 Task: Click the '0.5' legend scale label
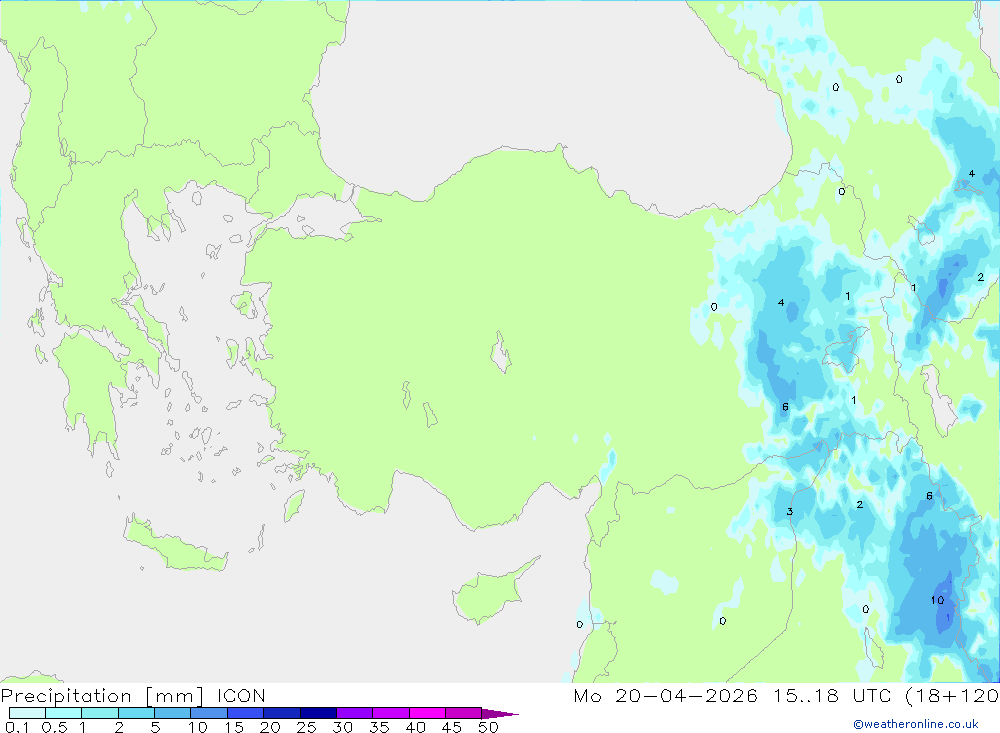(54, 727)
